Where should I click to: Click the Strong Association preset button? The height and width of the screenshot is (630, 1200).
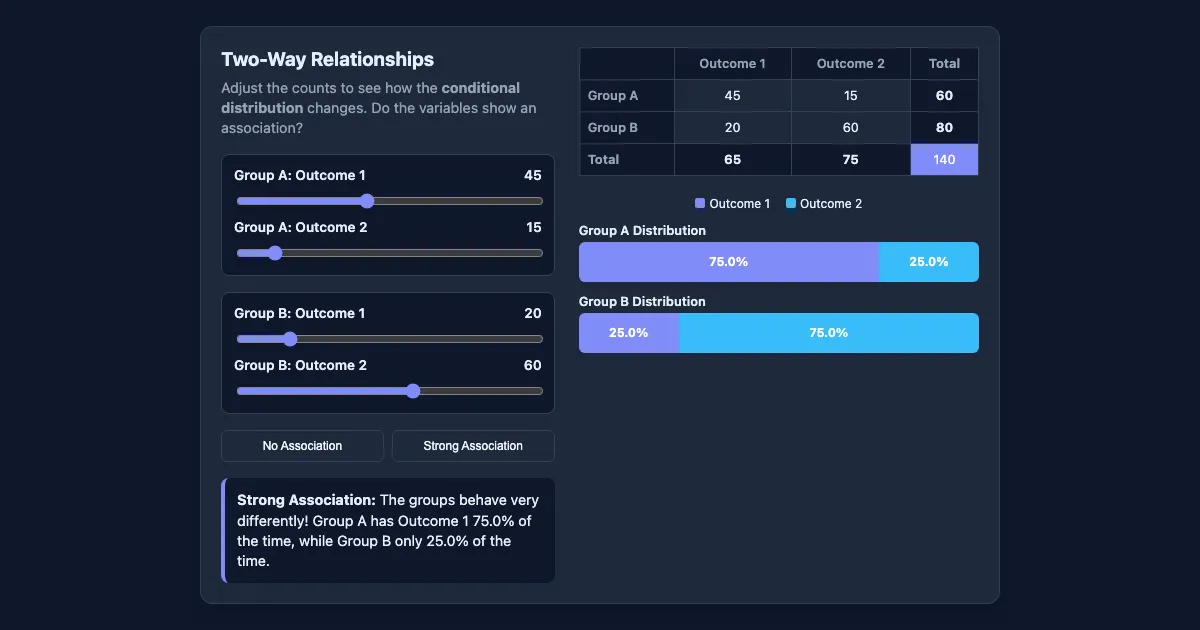[x=473, y=446]
